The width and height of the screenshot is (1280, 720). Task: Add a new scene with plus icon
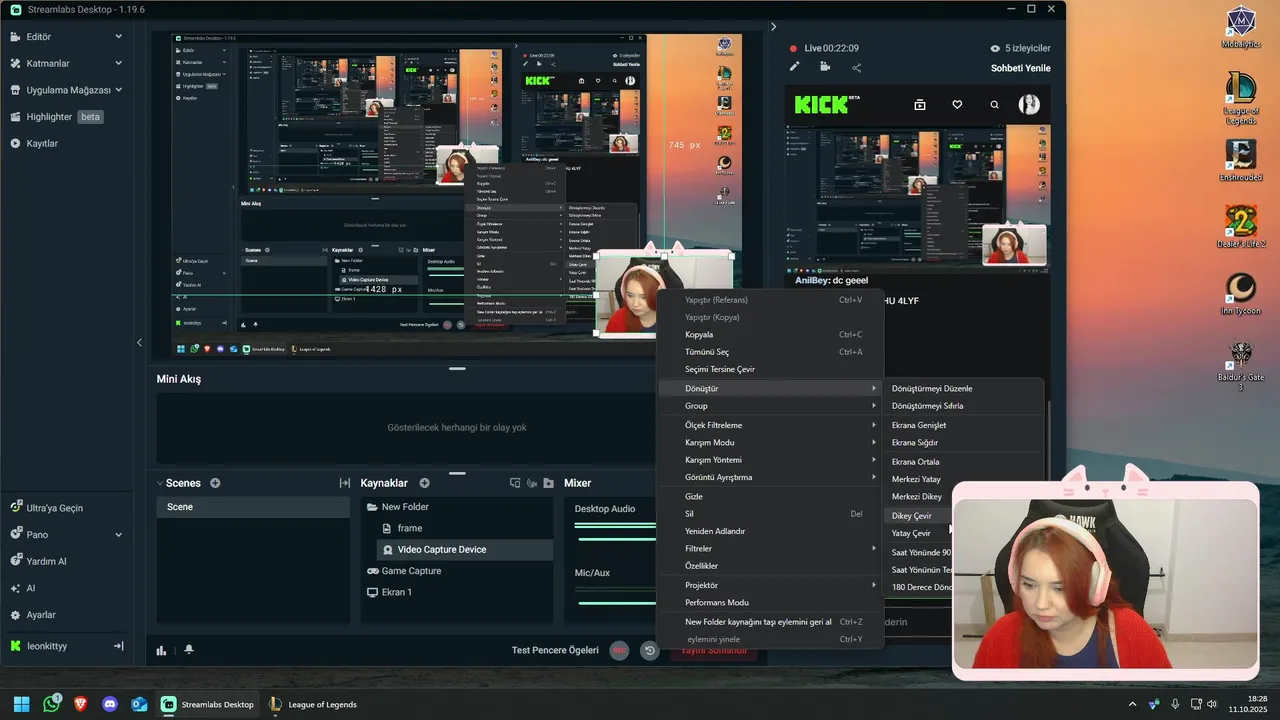pyautogui.click(x=215, y=483)
